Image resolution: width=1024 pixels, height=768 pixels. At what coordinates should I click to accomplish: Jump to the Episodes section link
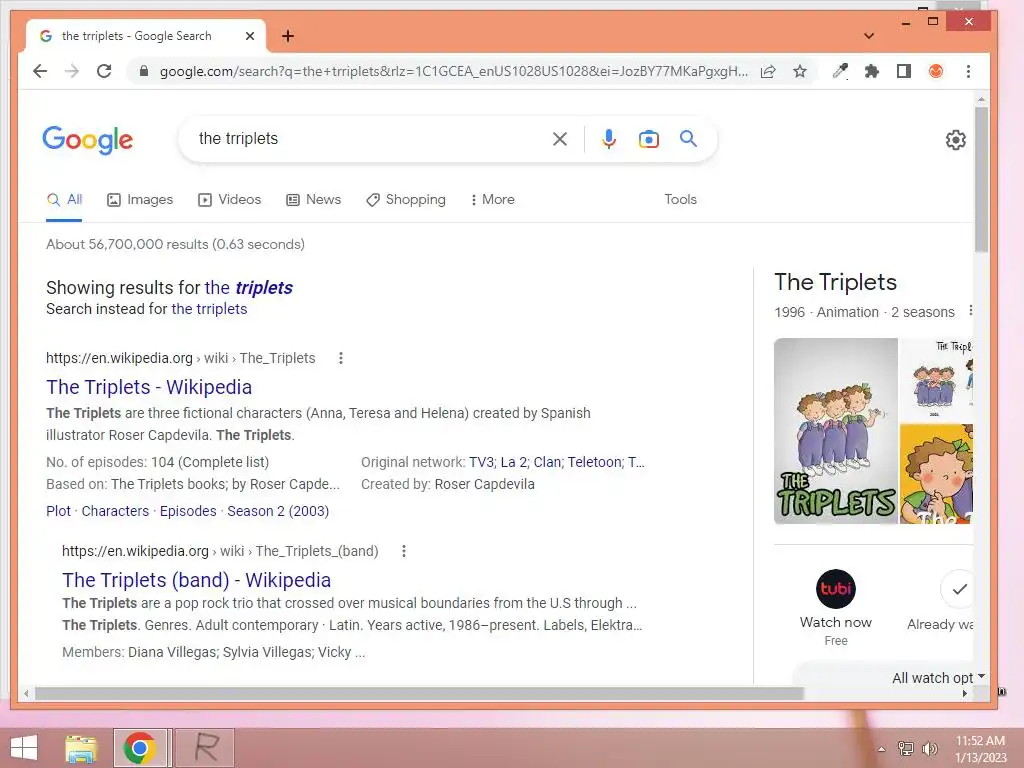pyautogui.click(x=188, y=511)
